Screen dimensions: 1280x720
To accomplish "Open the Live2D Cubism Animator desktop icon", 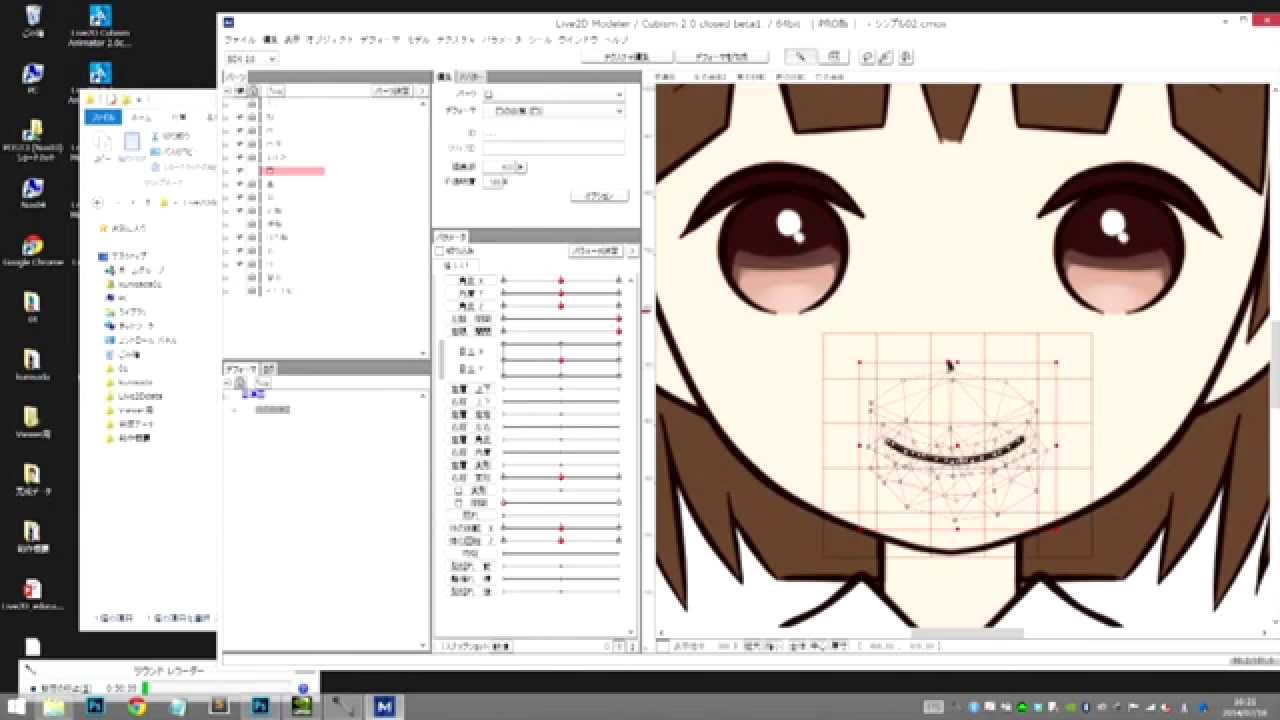I will [x=99, y=26].
